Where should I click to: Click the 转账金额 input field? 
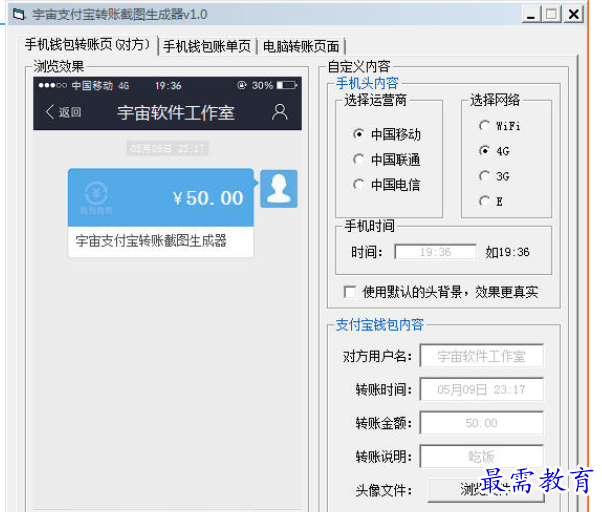[x=481, y=423]
